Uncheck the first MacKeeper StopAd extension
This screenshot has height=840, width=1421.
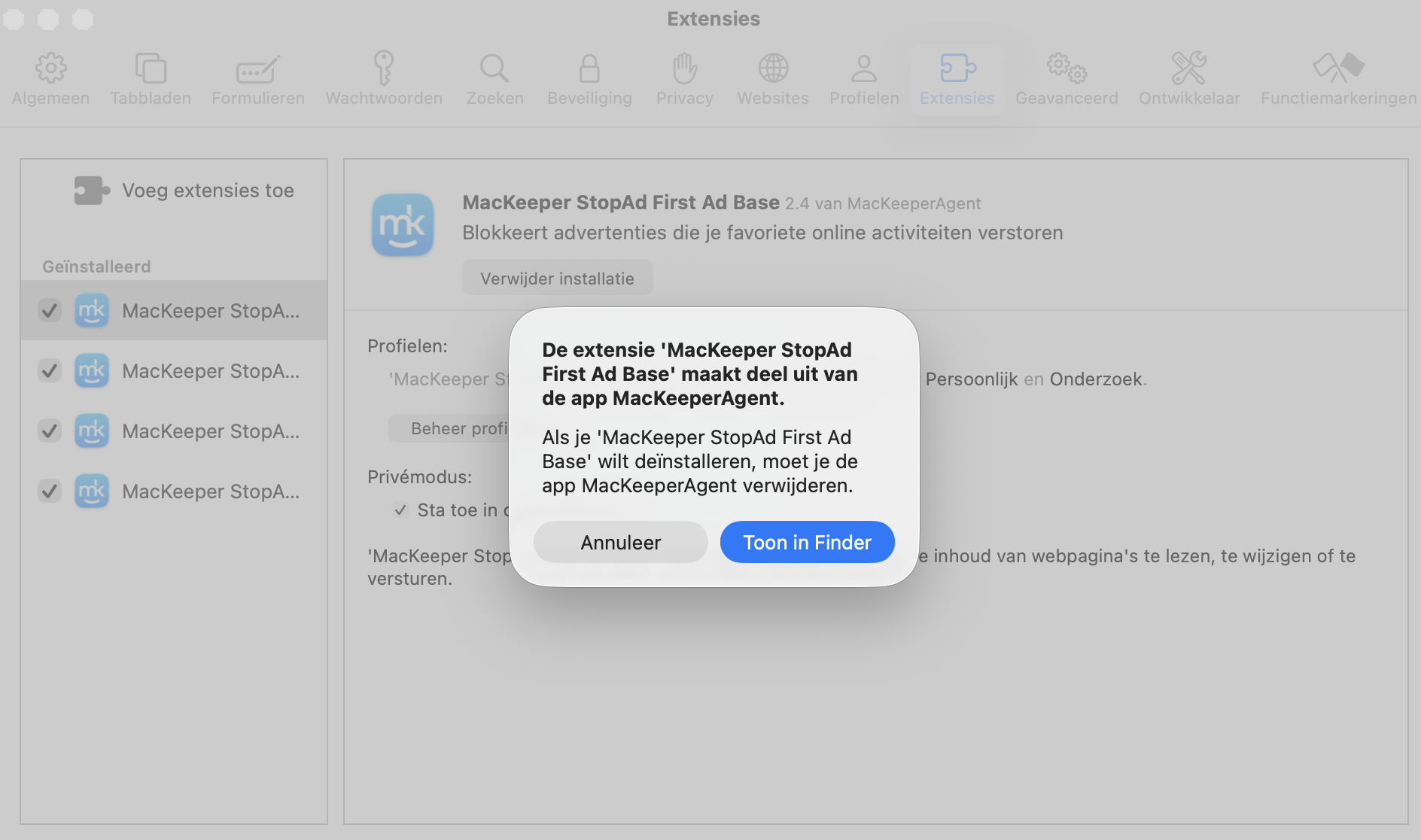pyautogui.click(x=50, y=310)
